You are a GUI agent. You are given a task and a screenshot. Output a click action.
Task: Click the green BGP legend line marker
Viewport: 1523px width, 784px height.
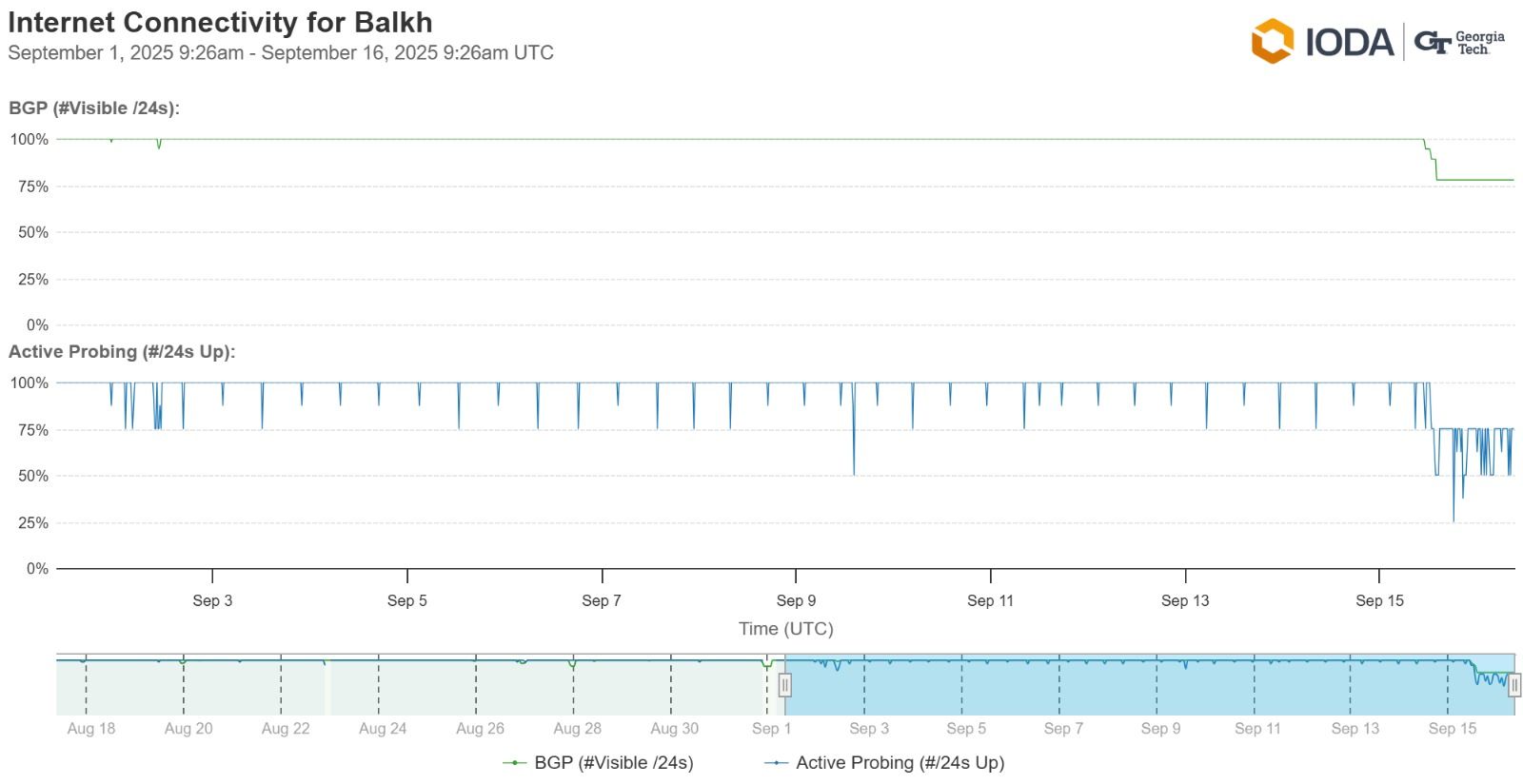coord(514,762)
